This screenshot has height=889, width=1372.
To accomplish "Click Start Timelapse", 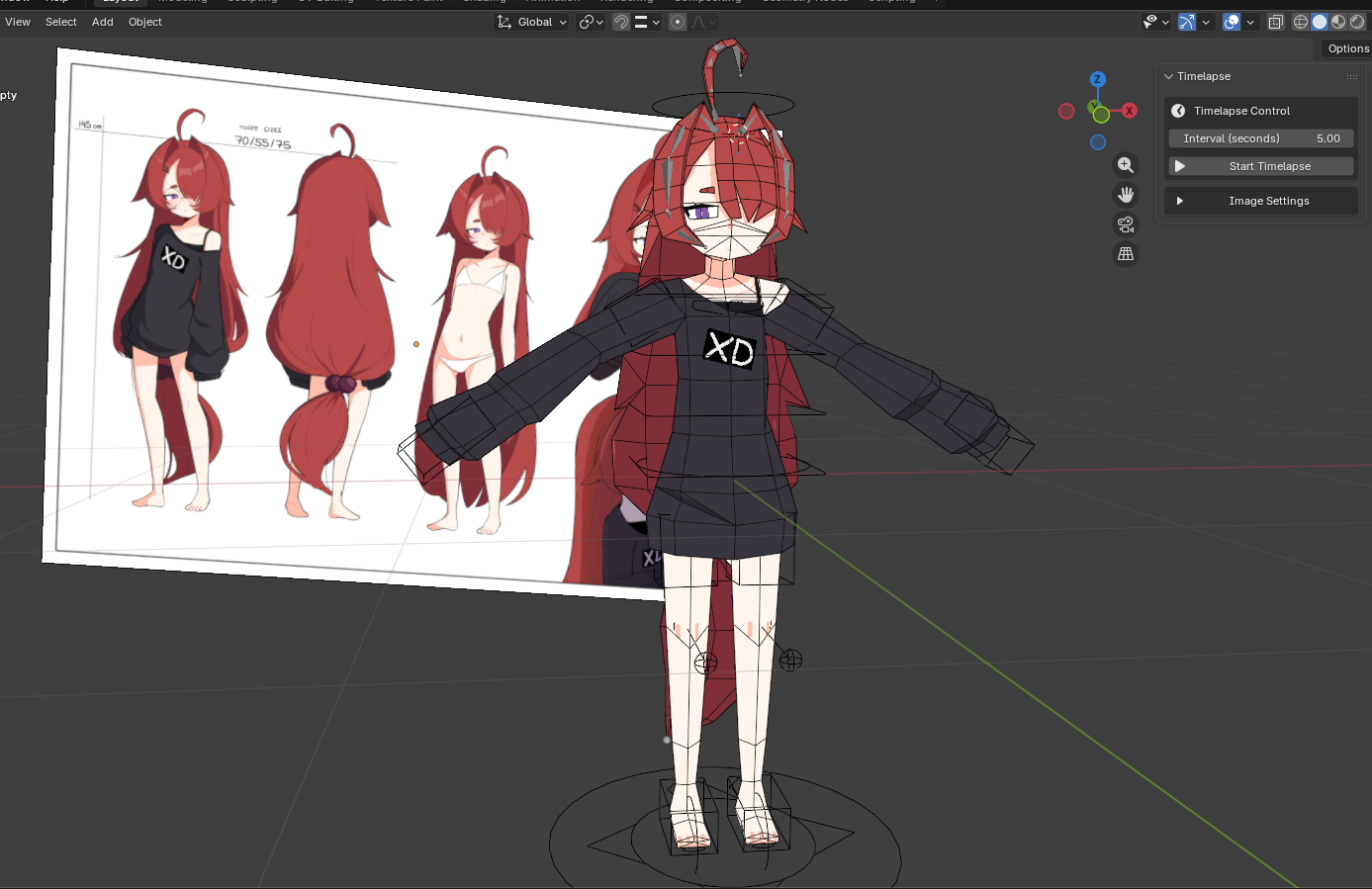I will [x=1261, y=166].
